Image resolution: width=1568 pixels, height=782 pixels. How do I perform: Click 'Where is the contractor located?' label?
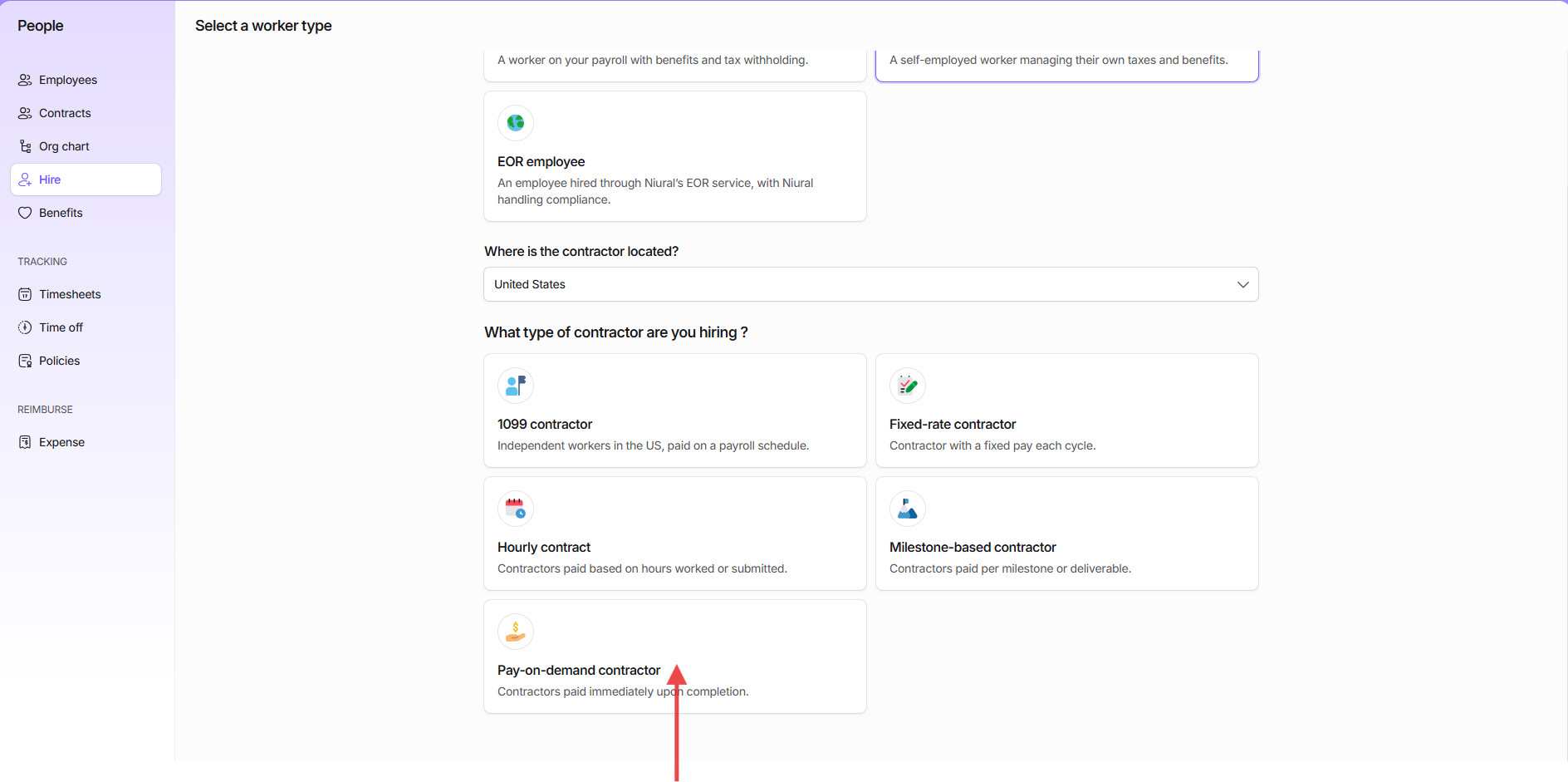click(581, 251)
